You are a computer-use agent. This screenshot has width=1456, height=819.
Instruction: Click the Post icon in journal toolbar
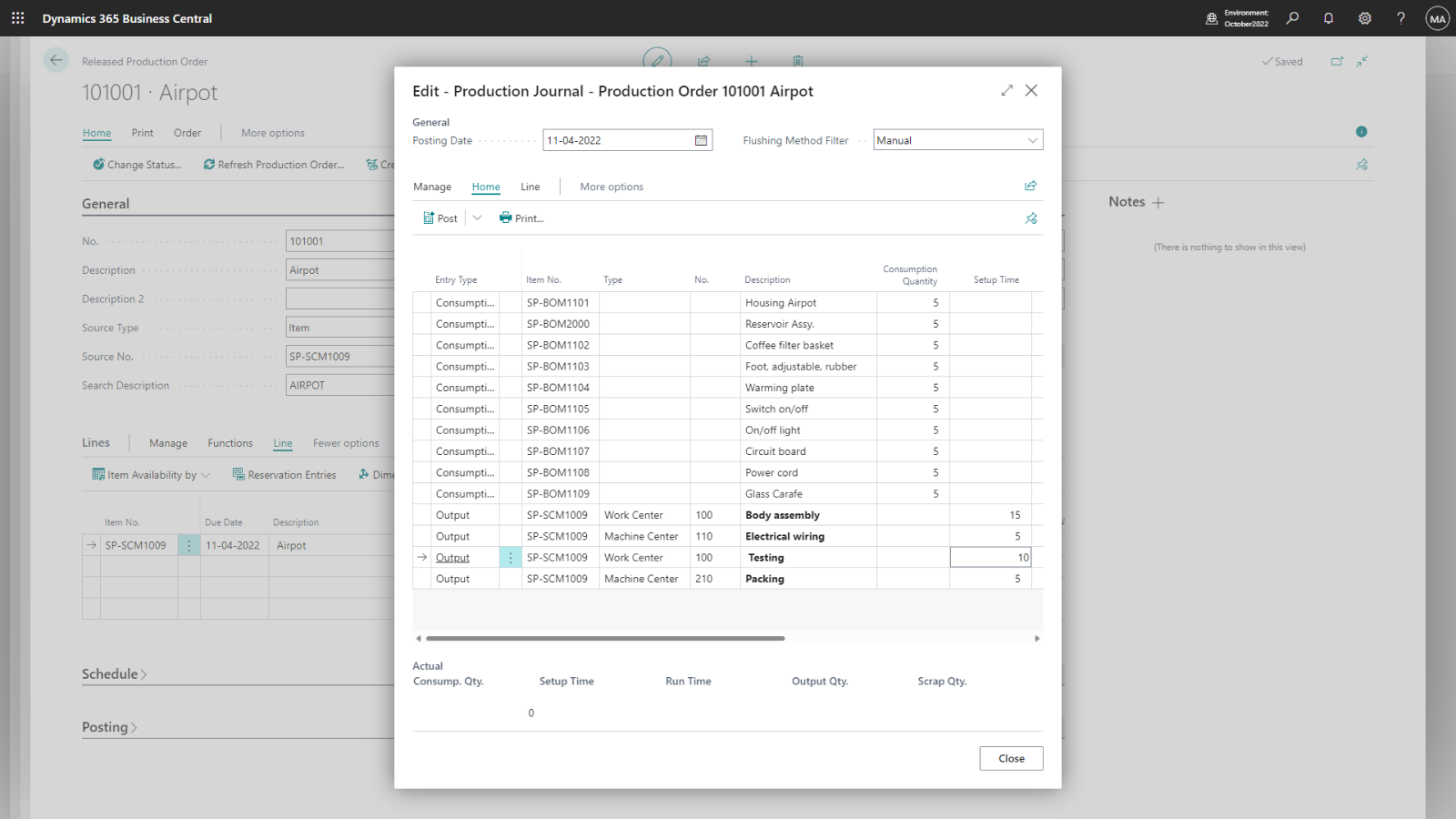pos(430,218)
